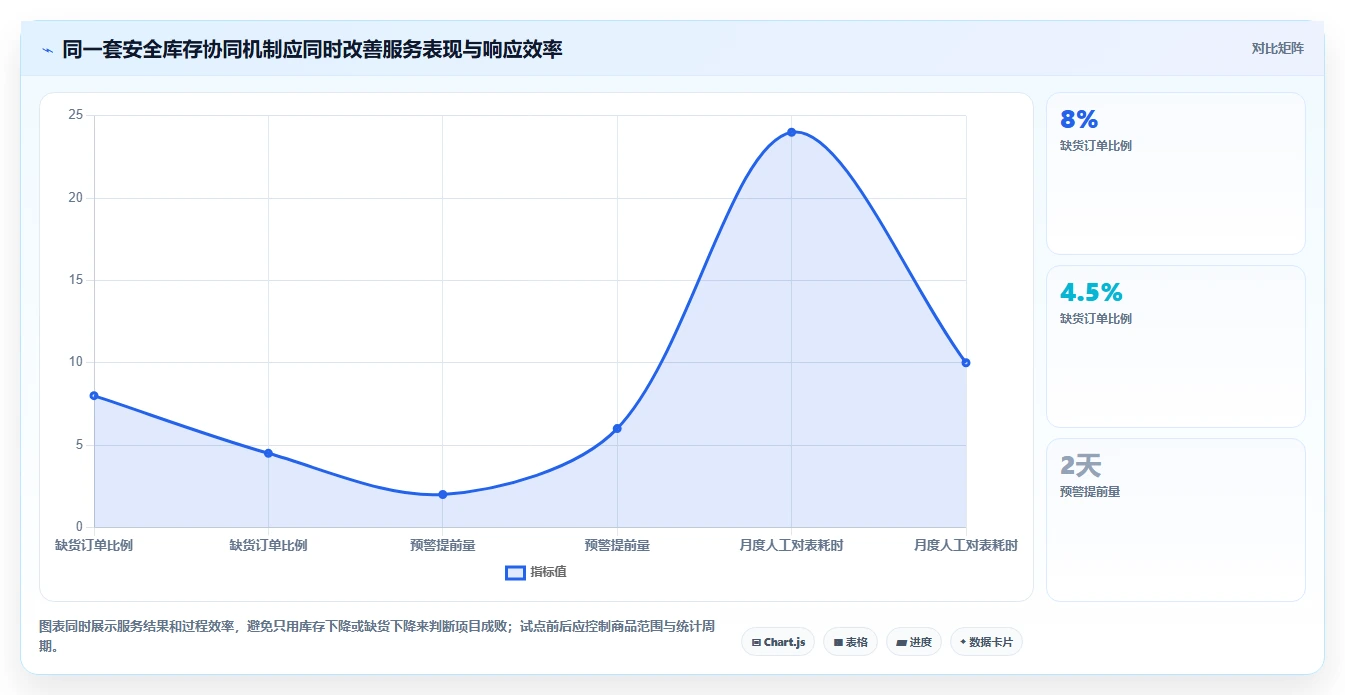Image resolution: width=1345 pixels, height=695 pixels.
Task: Open the 4.5% 缺货订单比例 card
Action: (x=1175, y=346)
